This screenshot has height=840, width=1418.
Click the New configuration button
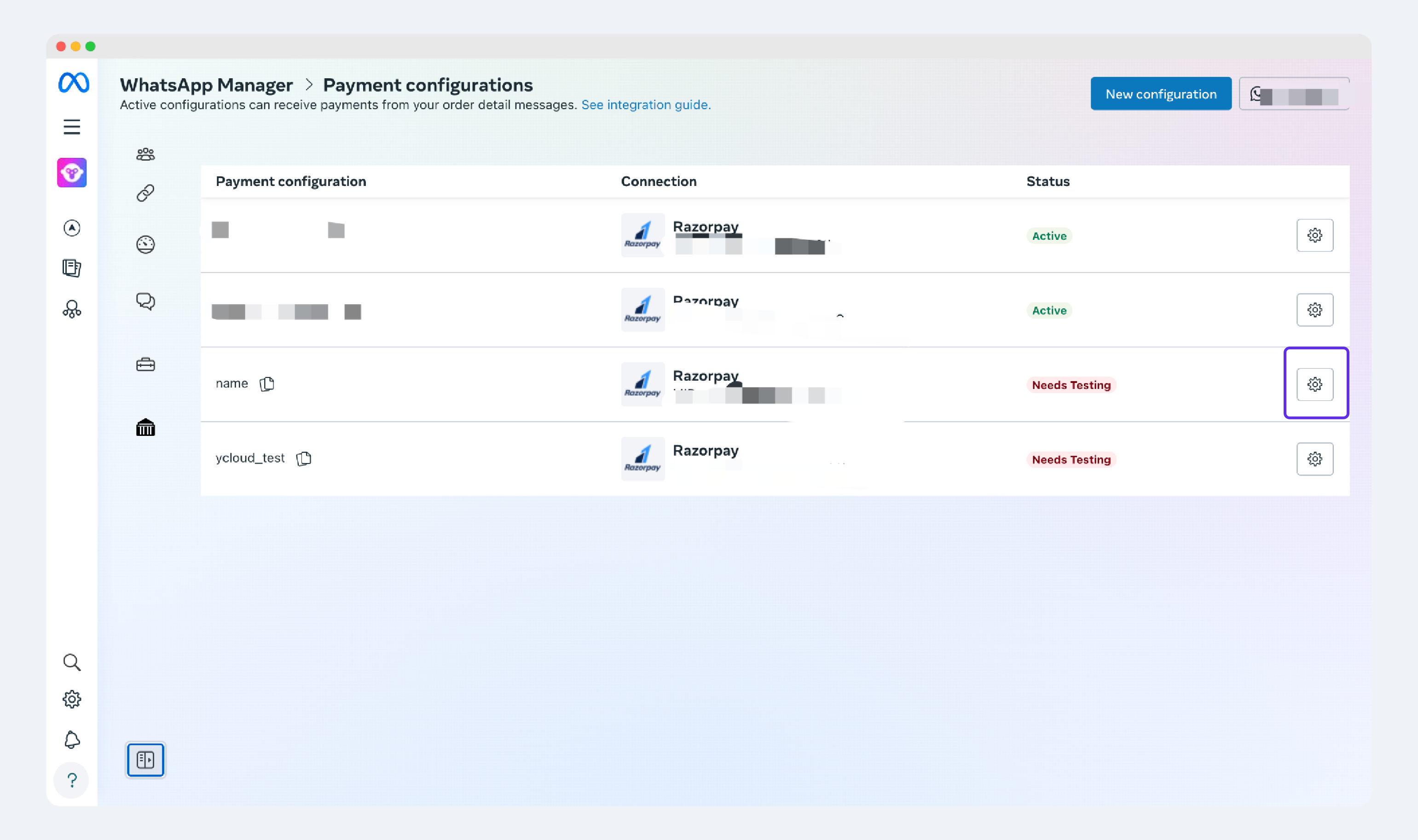tap(1161, 94)
